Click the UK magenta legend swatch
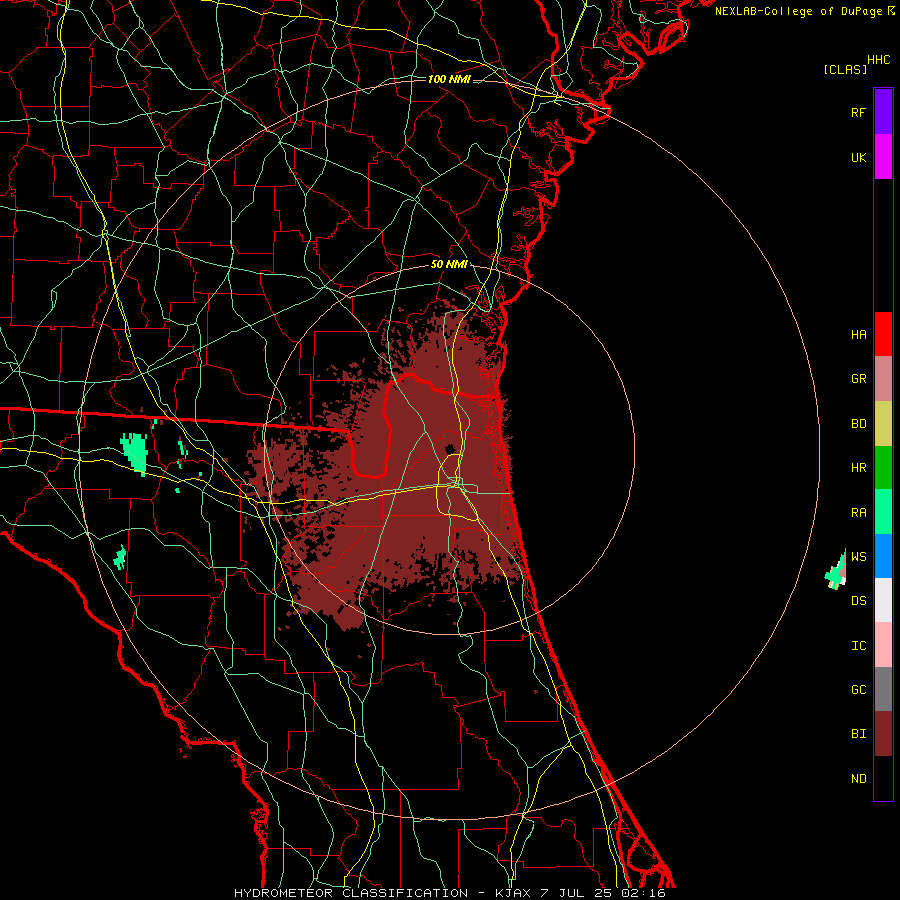The image size is (900, 900). 883,157
